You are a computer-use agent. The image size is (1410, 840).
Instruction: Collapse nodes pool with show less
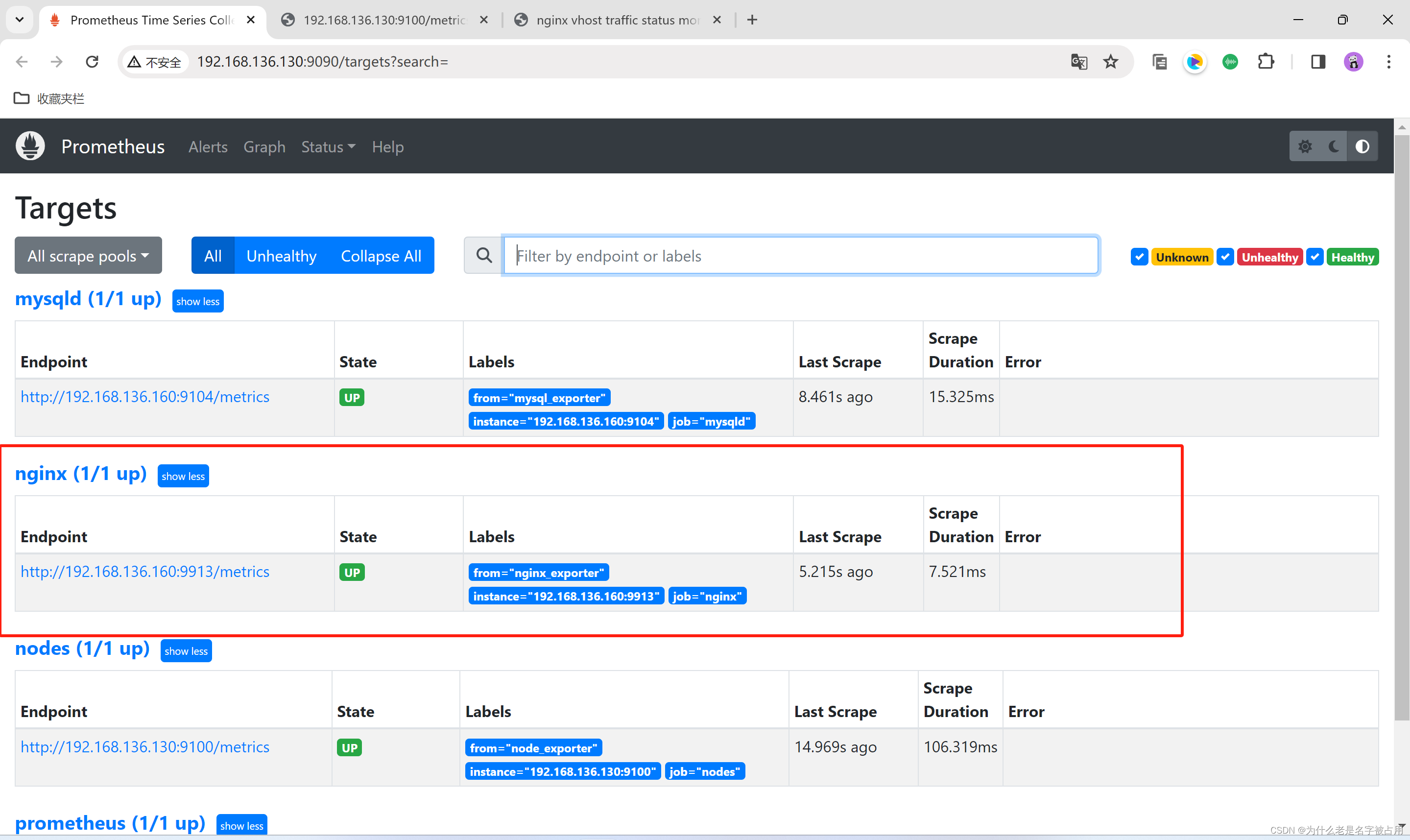click(x=186, y=651)
